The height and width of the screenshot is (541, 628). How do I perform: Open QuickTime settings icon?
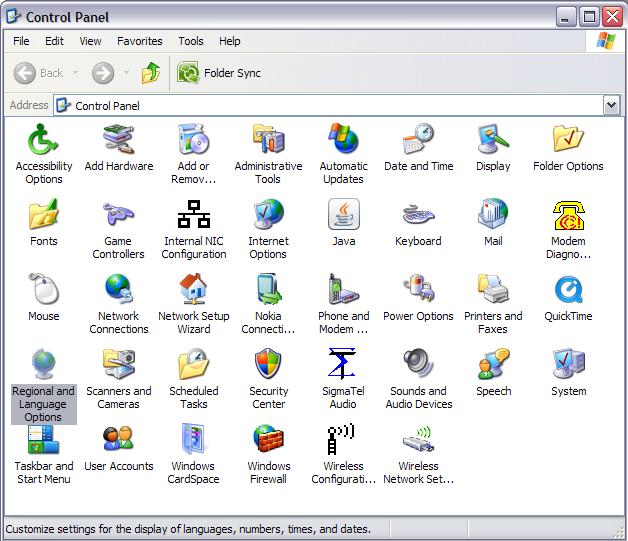(x=568, y=290)
